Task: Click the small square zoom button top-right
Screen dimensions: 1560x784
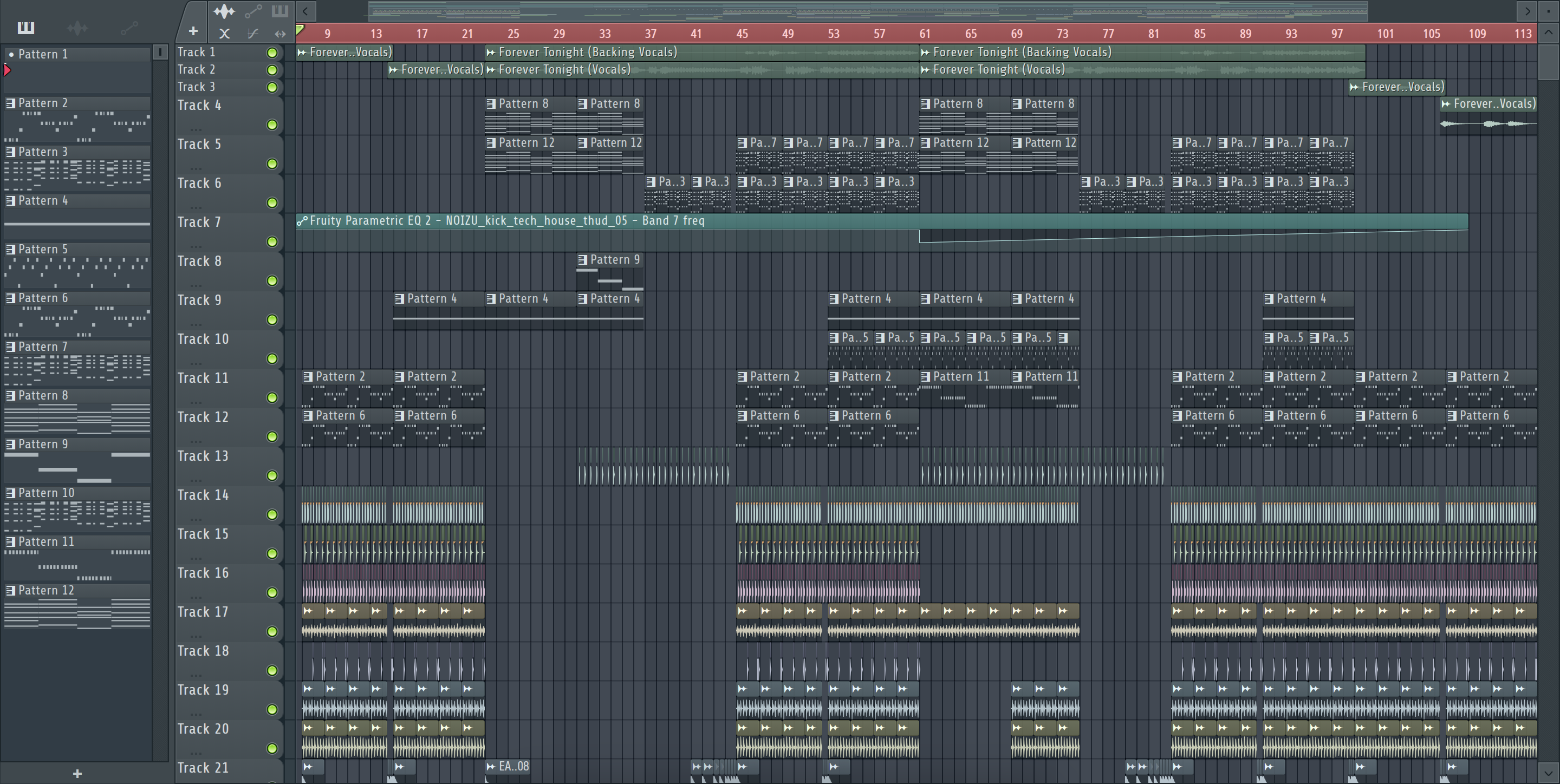Action: click(1549, 11)
